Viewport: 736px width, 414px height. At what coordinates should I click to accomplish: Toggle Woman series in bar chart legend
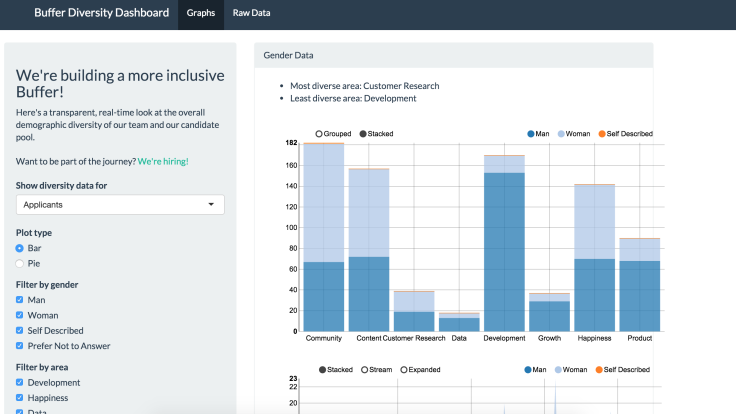pos(574,134)
